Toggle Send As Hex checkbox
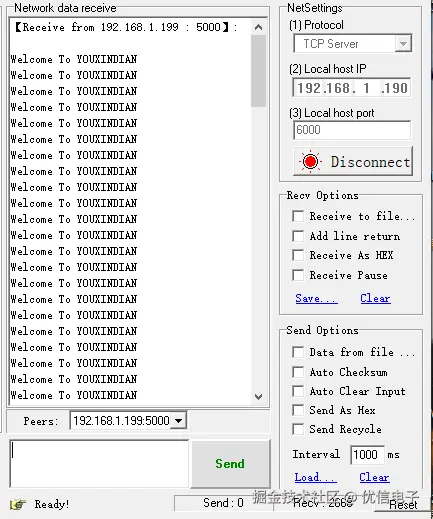The height and width of the screenshot is (519, 433). coord(298,410)
